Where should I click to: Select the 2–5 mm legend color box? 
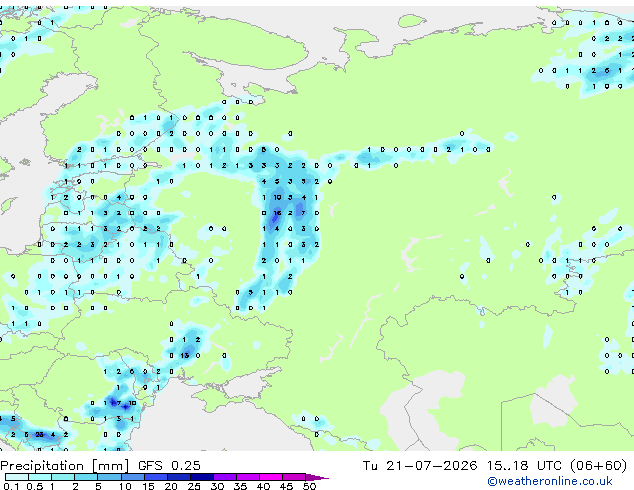86,477
